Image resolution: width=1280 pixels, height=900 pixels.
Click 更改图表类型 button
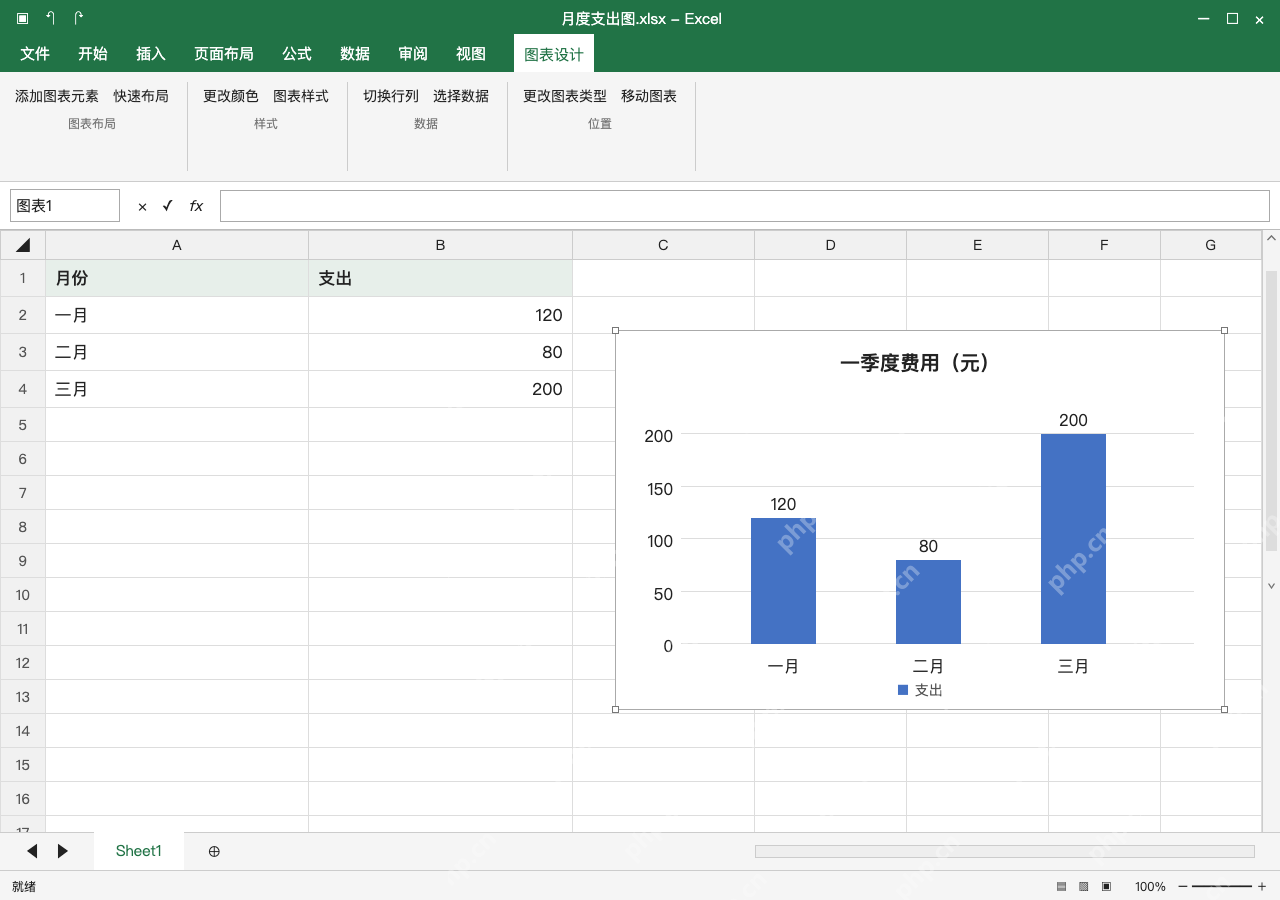[565, 96]
